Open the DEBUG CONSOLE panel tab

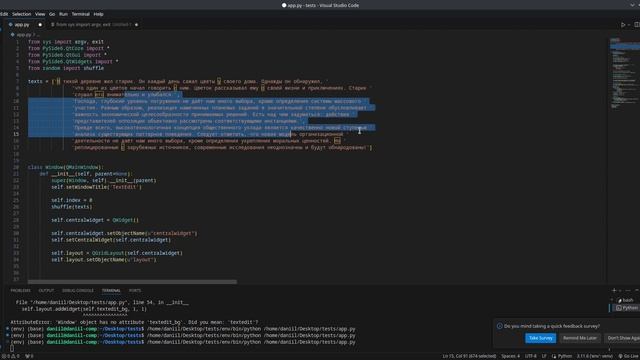click(78, 291)
